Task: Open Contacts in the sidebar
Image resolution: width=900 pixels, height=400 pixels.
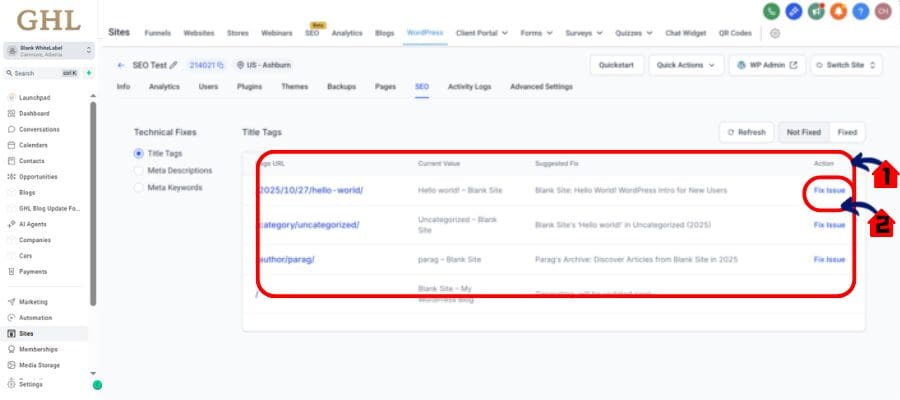Action: [x=32, y=161]
